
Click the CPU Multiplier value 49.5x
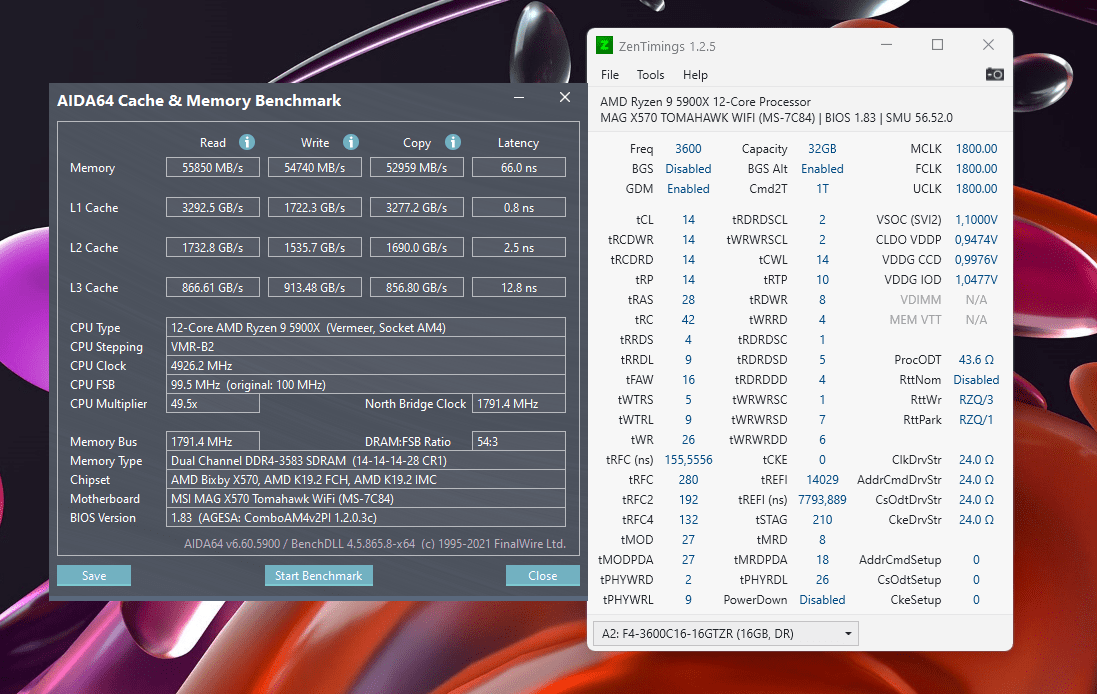tap(213, 404)
